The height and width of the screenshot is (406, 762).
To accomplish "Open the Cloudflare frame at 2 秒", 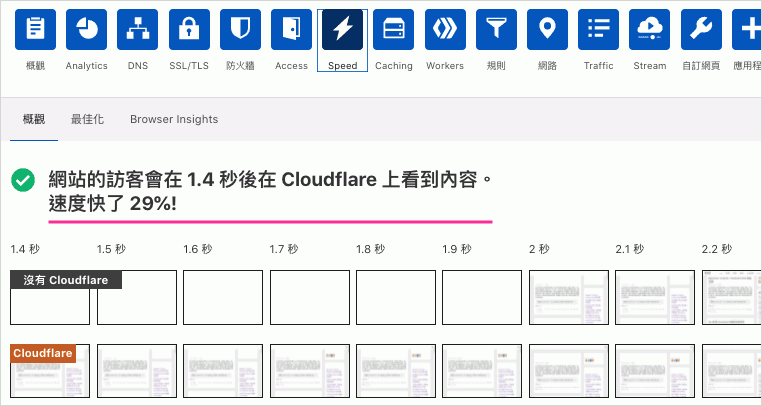I will (x=569, y=371).
